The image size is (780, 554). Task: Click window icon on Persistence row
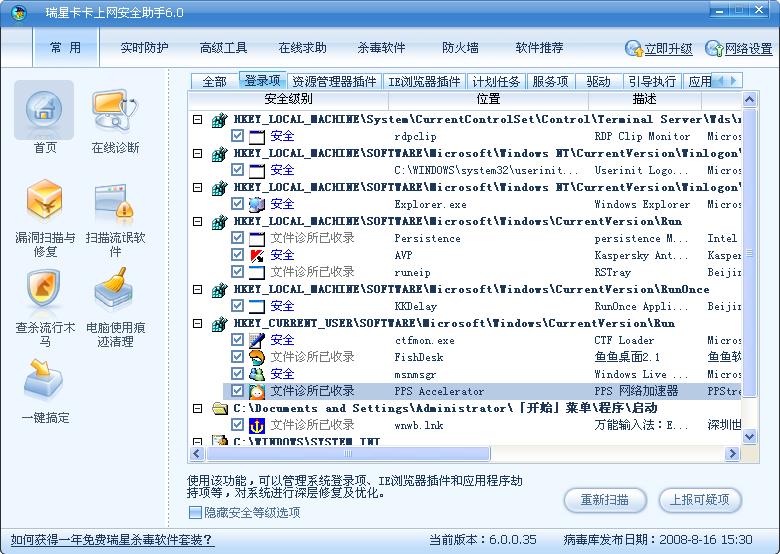point(257,239)
